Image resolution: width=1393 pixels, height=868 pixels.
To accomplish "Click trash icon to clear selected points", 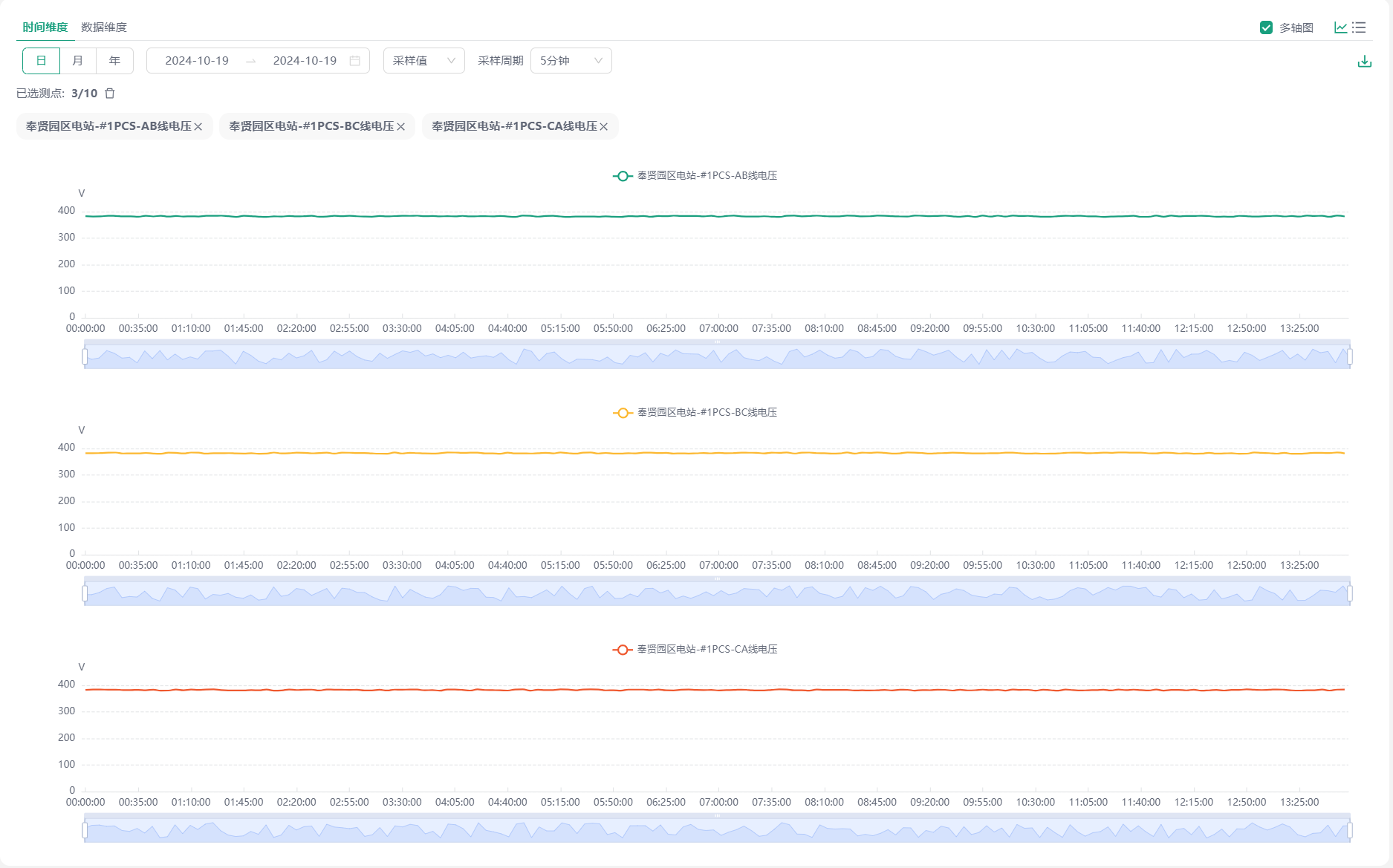I will click(110, 94).
